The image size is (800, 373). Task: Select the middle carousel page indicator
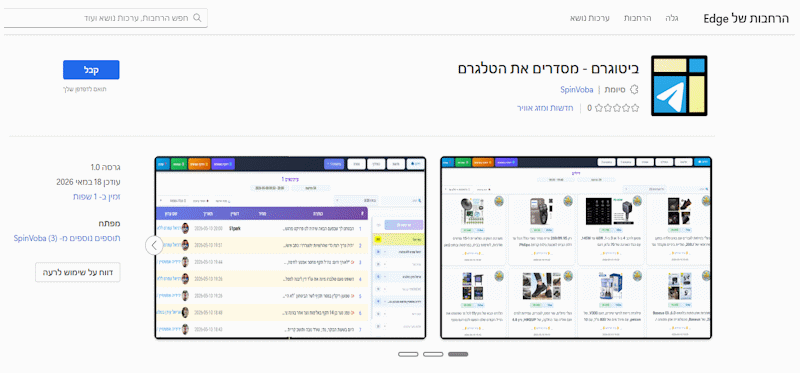point(433,354)
